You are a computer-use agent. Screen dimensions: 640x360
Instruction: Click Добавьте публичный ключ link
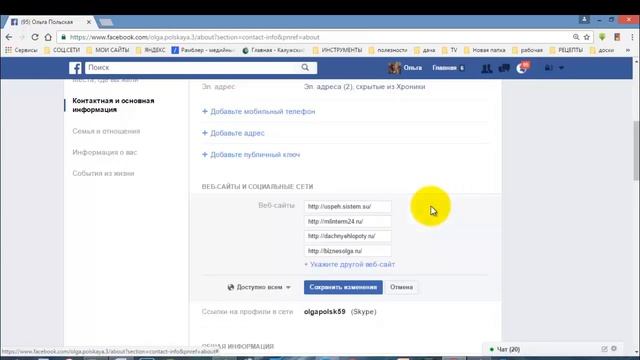pyautogui.click(x=251, y=155)
